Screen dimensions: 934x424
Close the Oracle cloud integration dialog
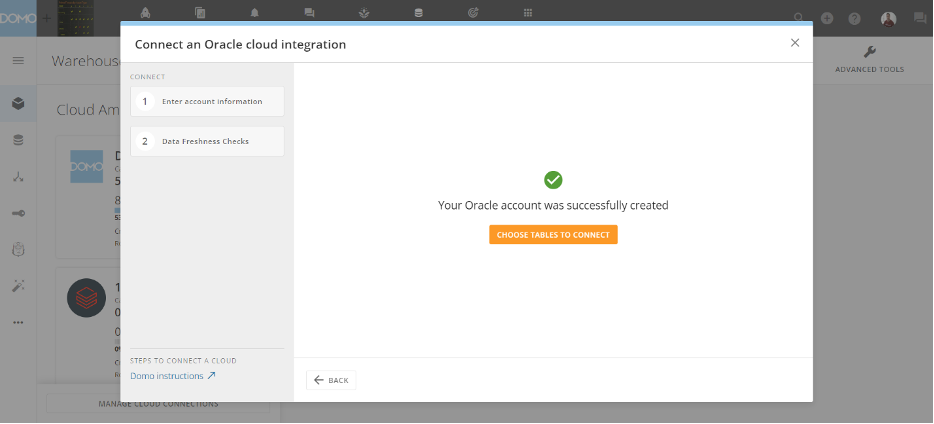[x=795, y=43]
